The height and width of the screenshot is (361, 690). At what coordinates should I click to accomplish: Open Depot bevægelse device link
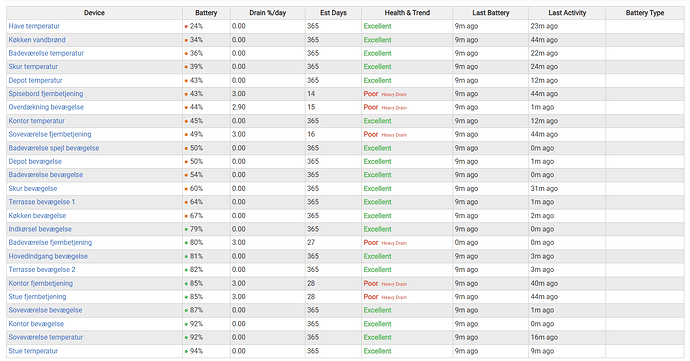[35, 162]
